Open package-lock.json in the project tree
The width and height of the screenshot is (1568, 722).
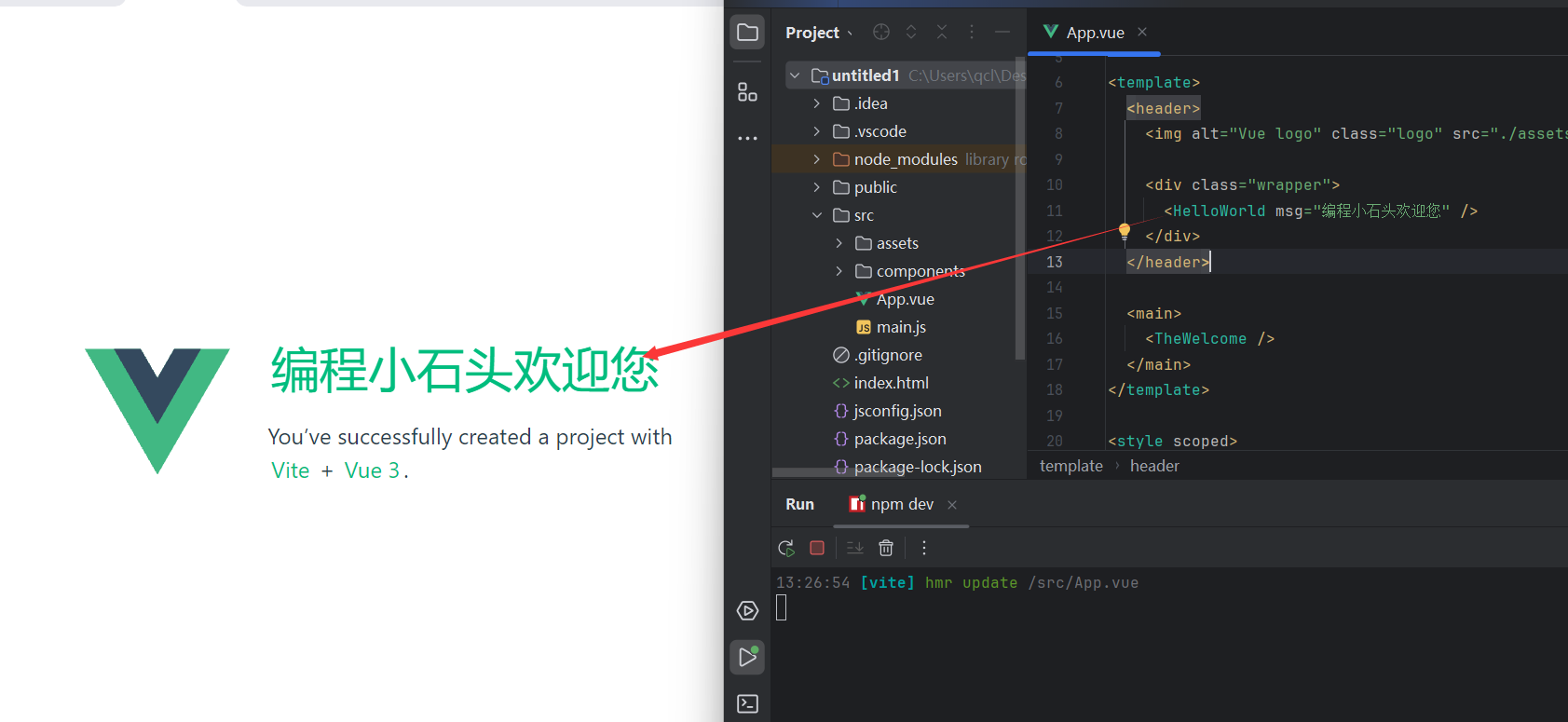(x=907, y=467)
